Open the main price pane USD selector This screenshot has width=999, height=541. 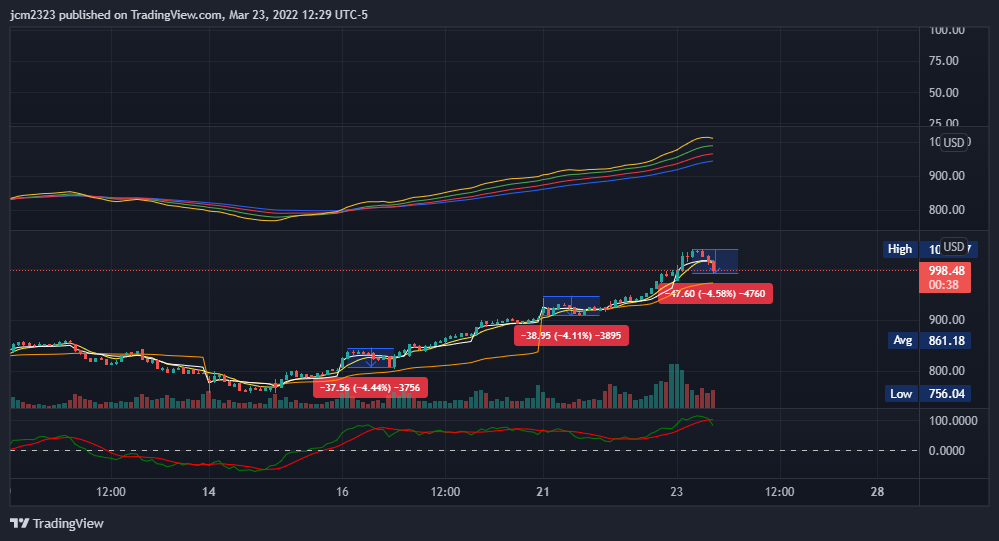[x=954, y=247]
